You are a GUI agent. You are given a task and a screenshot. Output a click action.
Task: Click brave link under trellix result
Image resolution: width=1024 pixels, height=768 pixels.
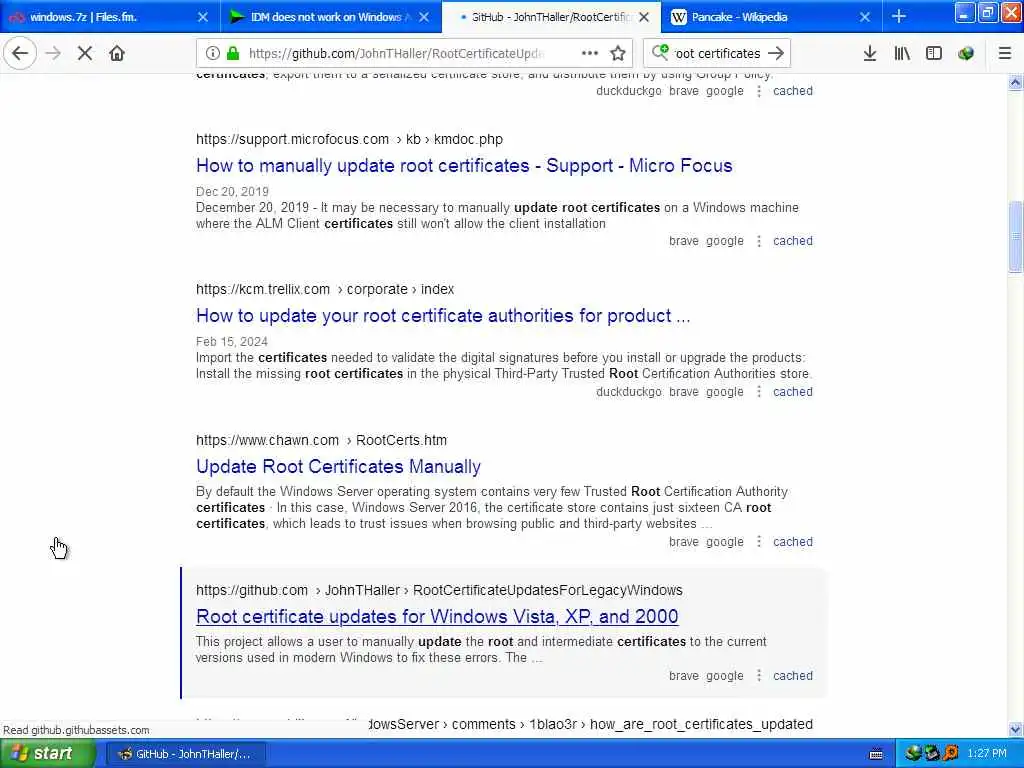pos(684,392)
